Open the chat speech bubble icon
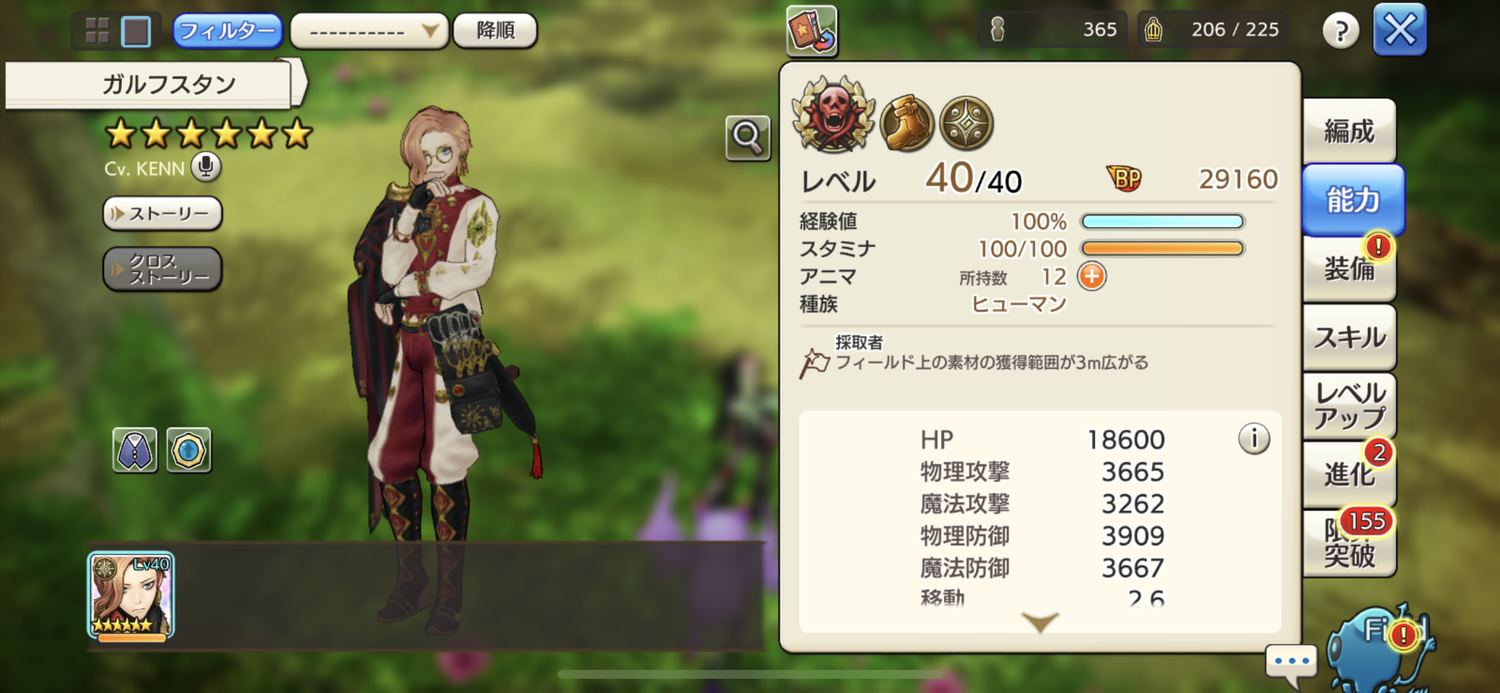 (x=1291, y=662)
